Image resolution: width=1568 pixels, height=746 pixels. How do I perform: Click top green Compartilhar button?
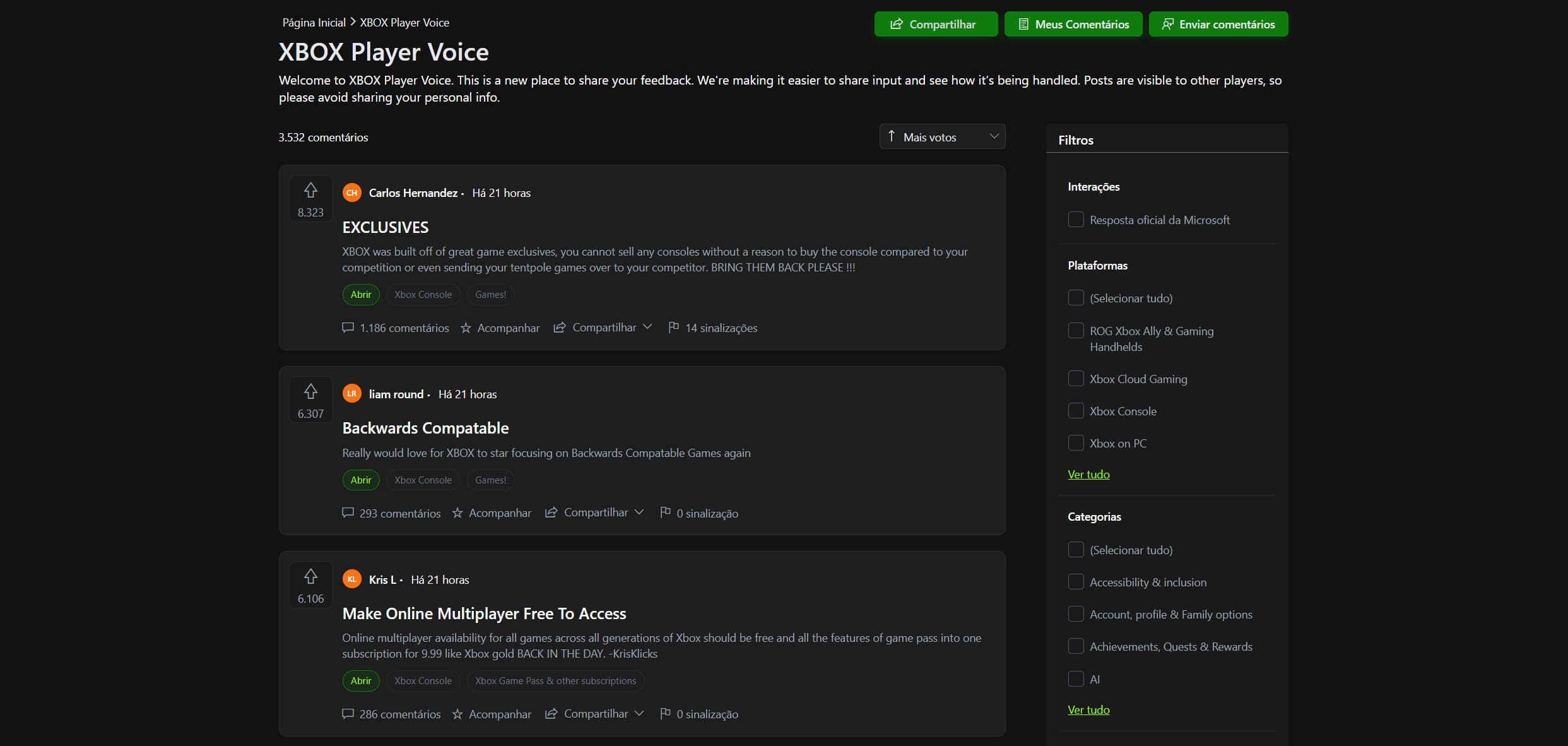coord(936,24)
